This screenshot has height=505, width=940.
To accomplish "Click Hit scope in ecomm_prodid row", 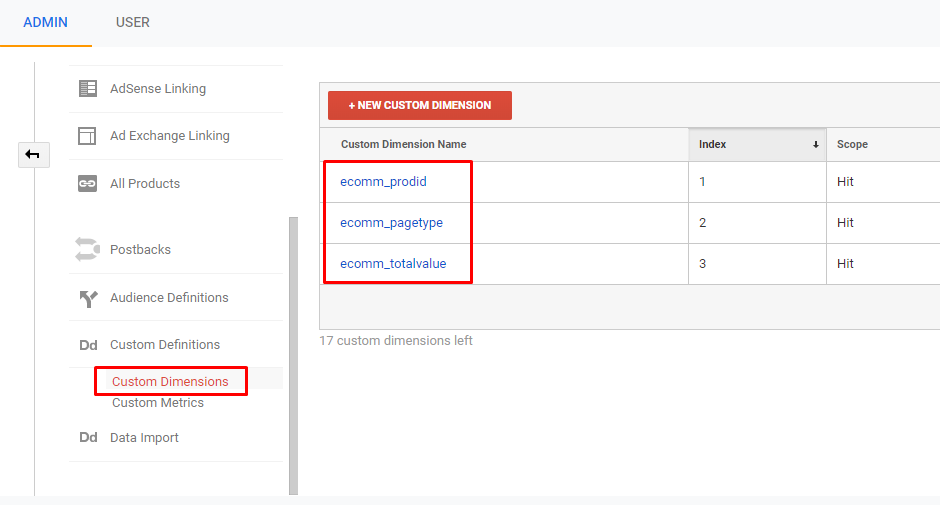I will [x=845, y=182].
